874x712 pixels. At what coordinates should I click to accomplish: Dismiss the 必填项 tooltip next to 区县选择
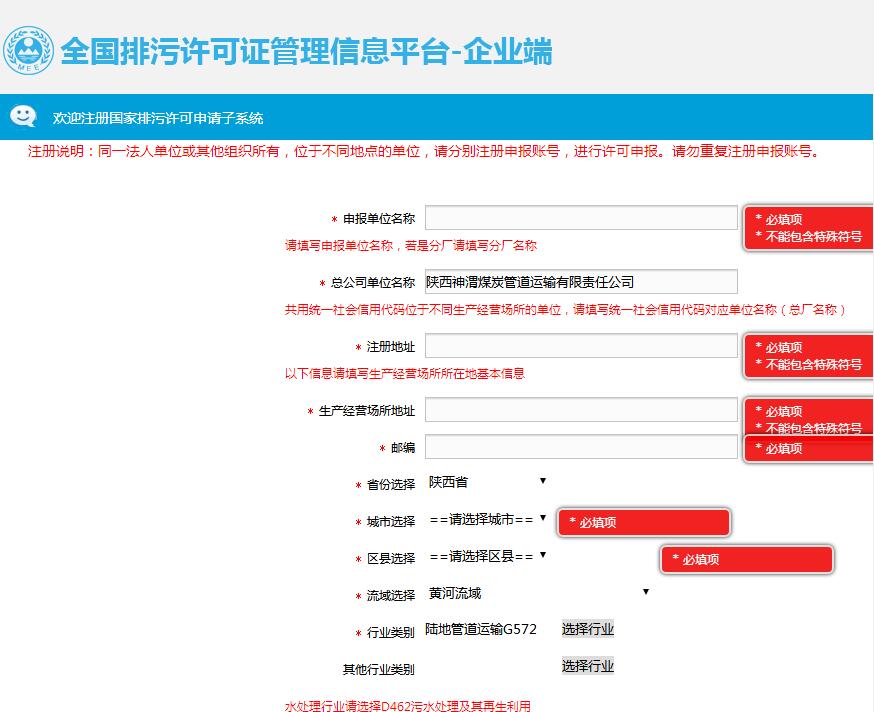(x=747, y=559)
